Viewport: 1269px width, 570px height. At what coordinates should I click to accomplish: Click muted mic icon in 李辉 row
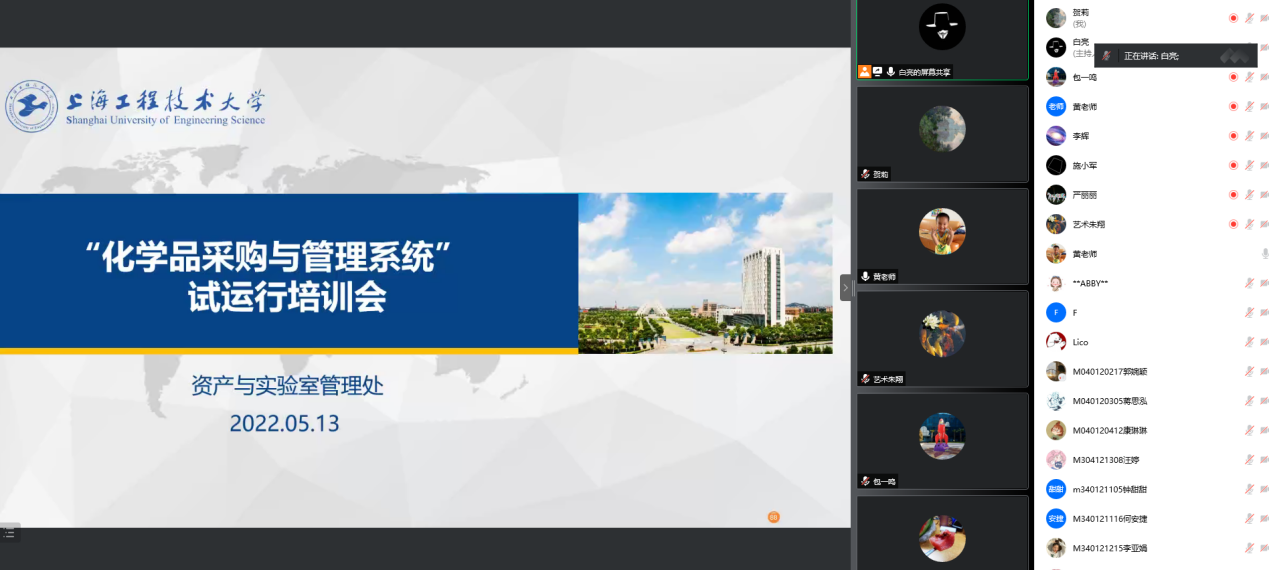(1249, 136)
